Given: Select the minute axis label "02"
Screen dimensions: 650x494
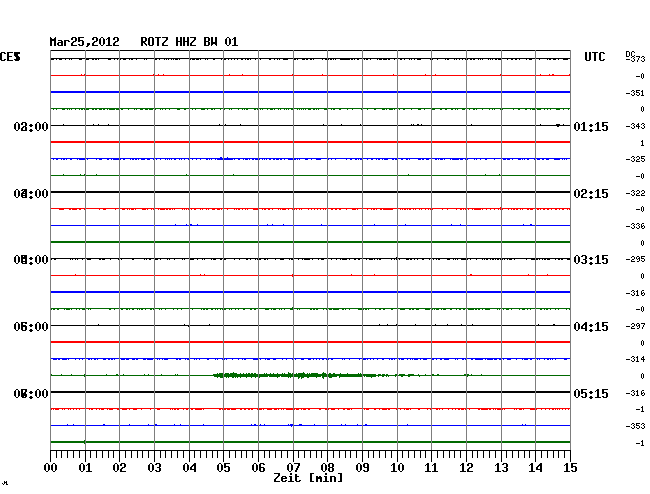Looking at the screenshot, I should pyautogui.click(x=119, y=468).
